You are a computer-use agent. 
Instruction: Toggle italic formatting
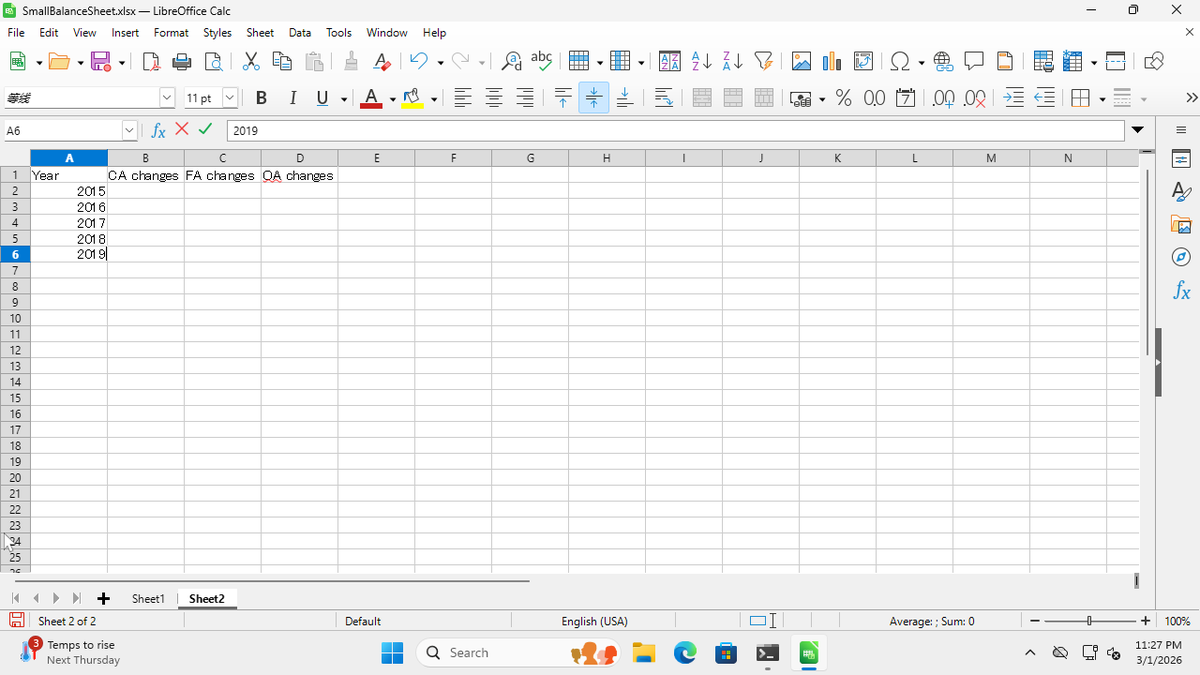(x=293, y=98)
